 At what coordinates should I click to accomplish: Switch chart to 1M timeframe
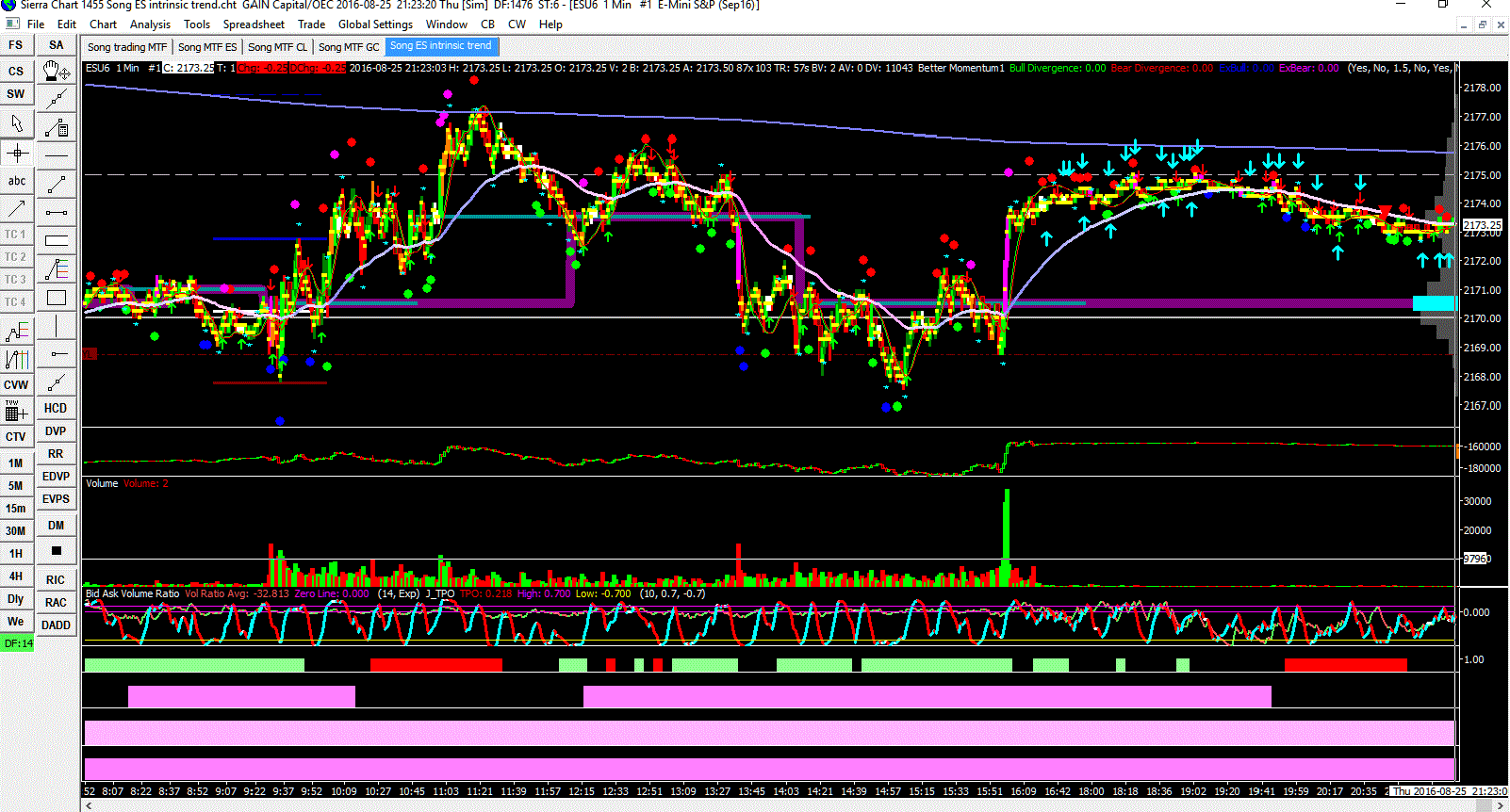point(16,463)
